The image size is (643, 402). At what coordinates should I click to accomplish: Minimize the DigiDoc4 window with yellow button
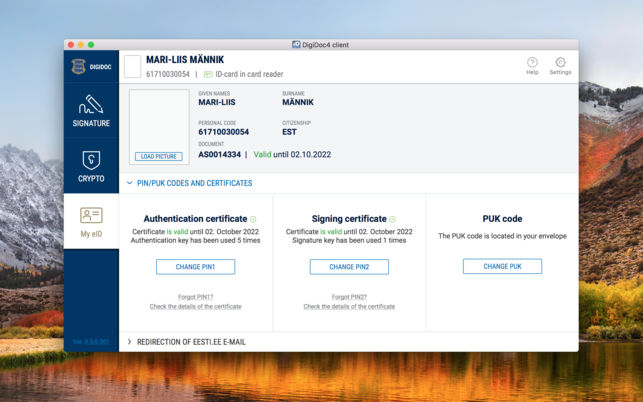point(81,44)
